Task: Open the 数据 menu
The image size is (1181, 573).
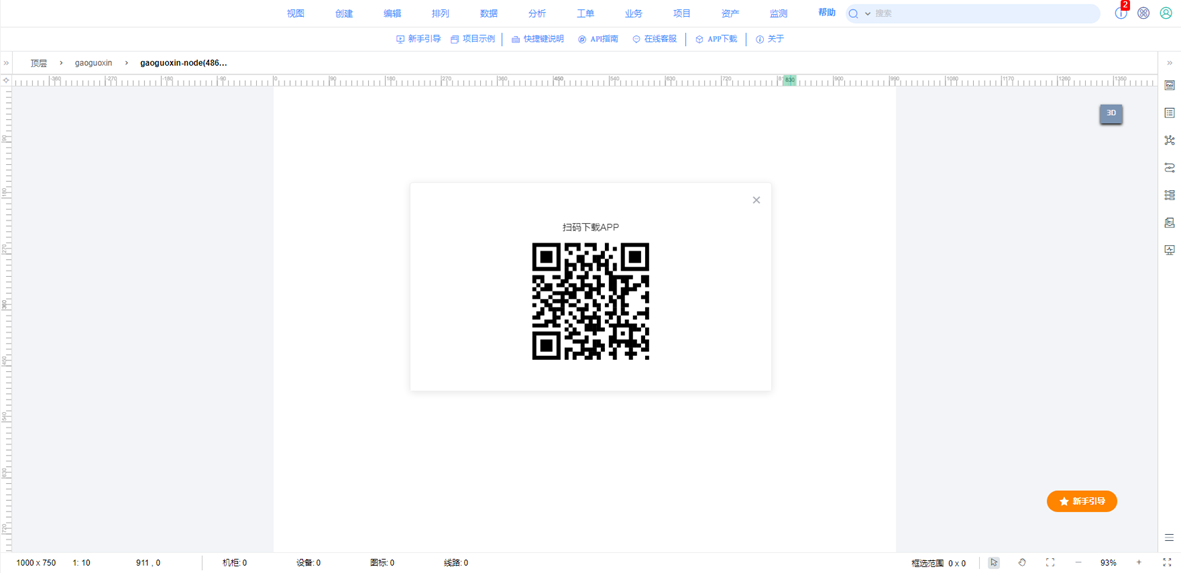Action: coord(489,14)
